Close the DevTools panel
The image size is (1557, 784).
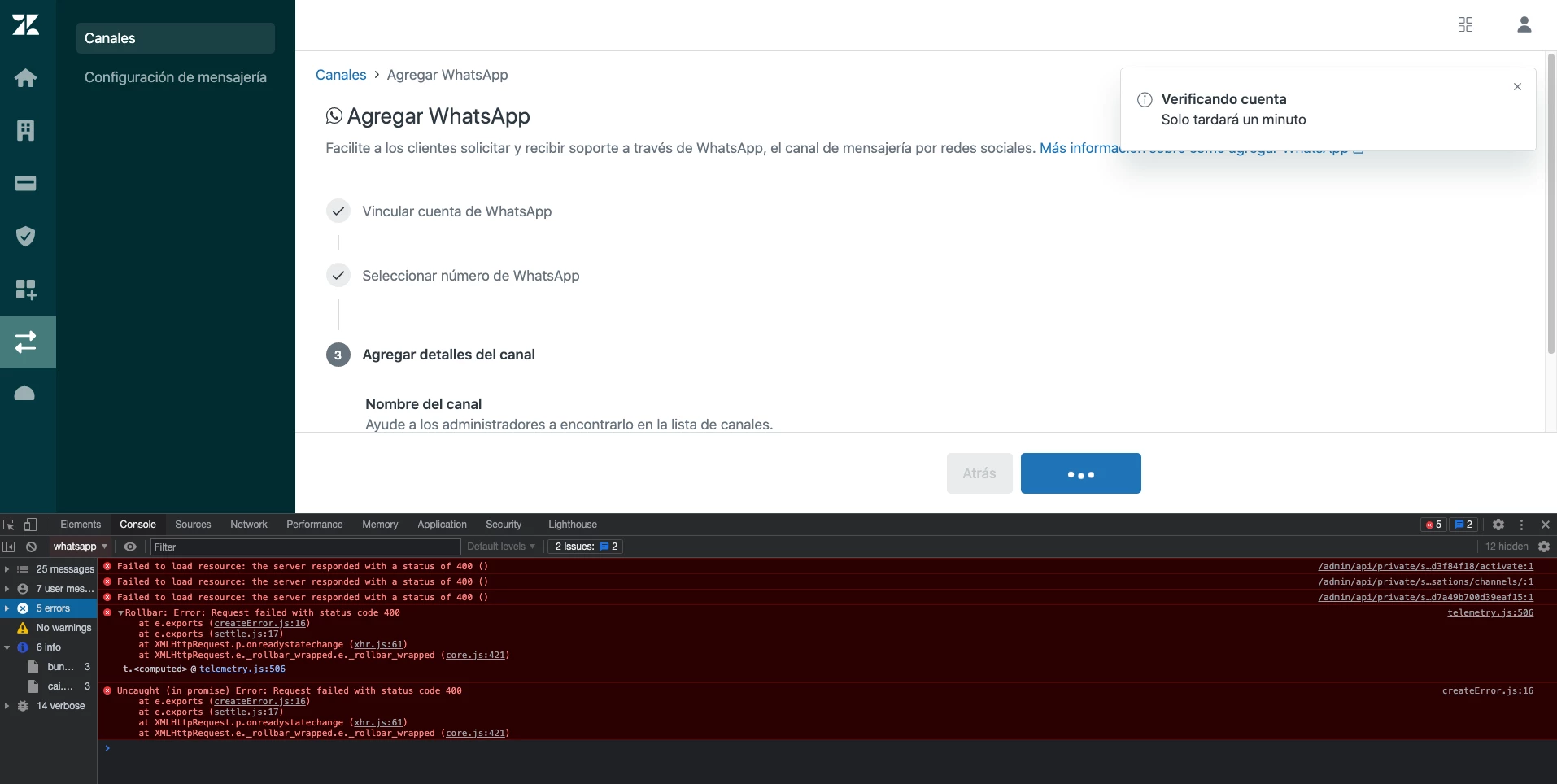pyautogui.click(x=1545, y=525)
